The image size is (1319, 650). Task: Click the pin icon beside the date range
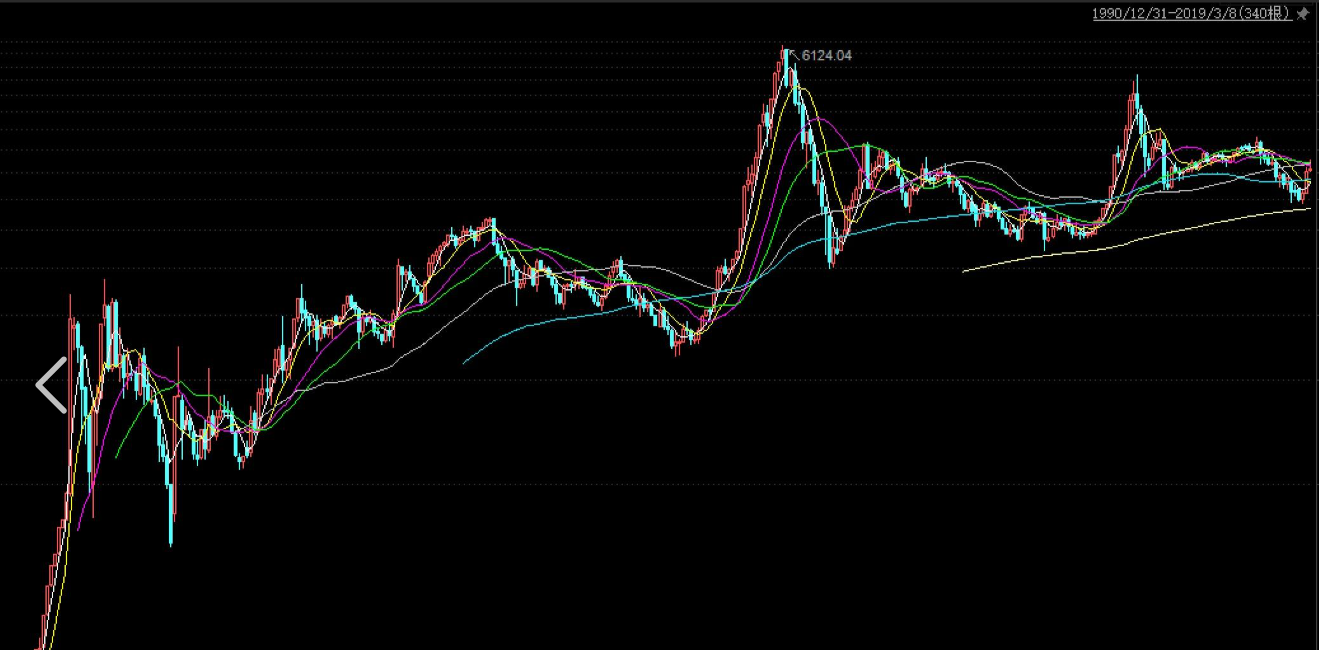coord(1302,14)
